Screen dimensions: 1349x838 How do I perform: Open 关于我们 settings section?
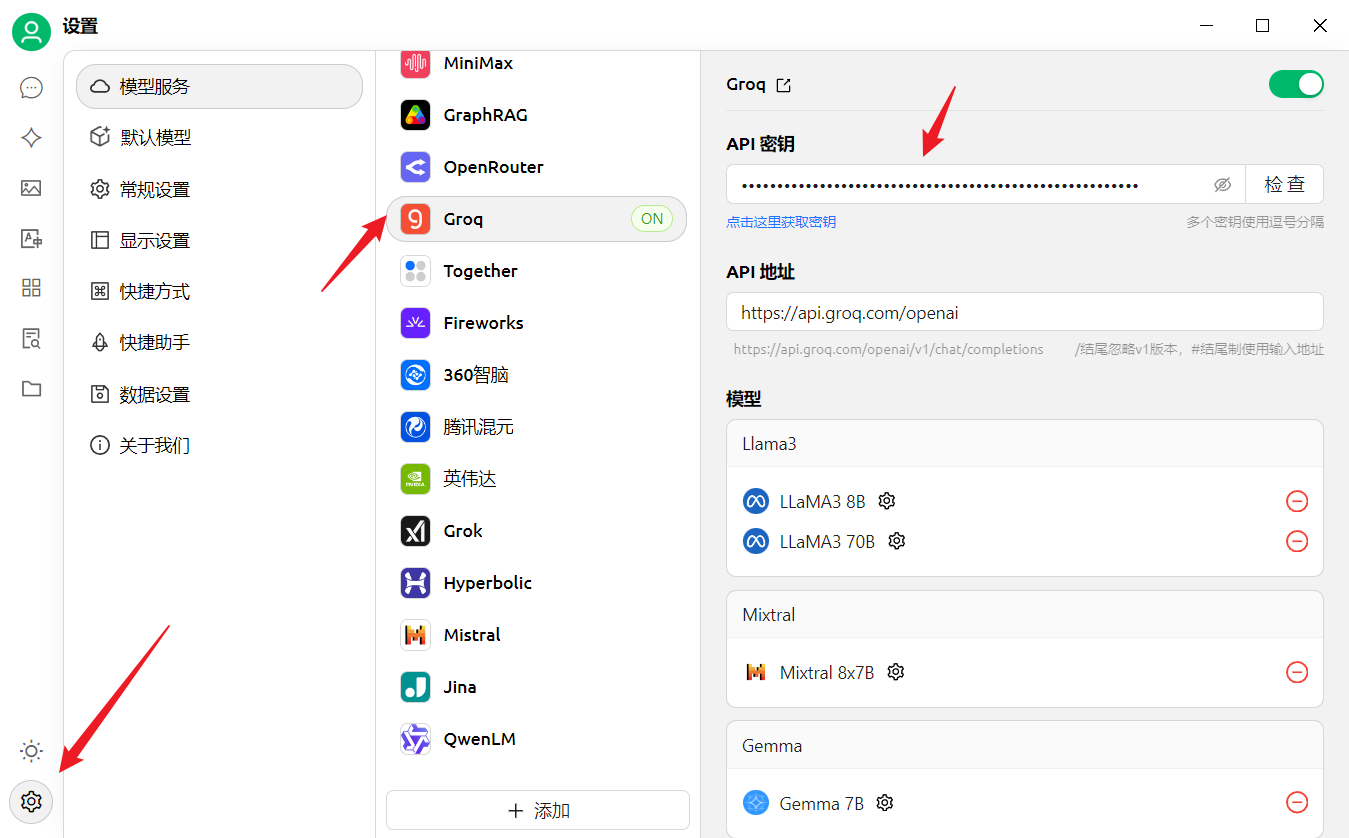219,446
